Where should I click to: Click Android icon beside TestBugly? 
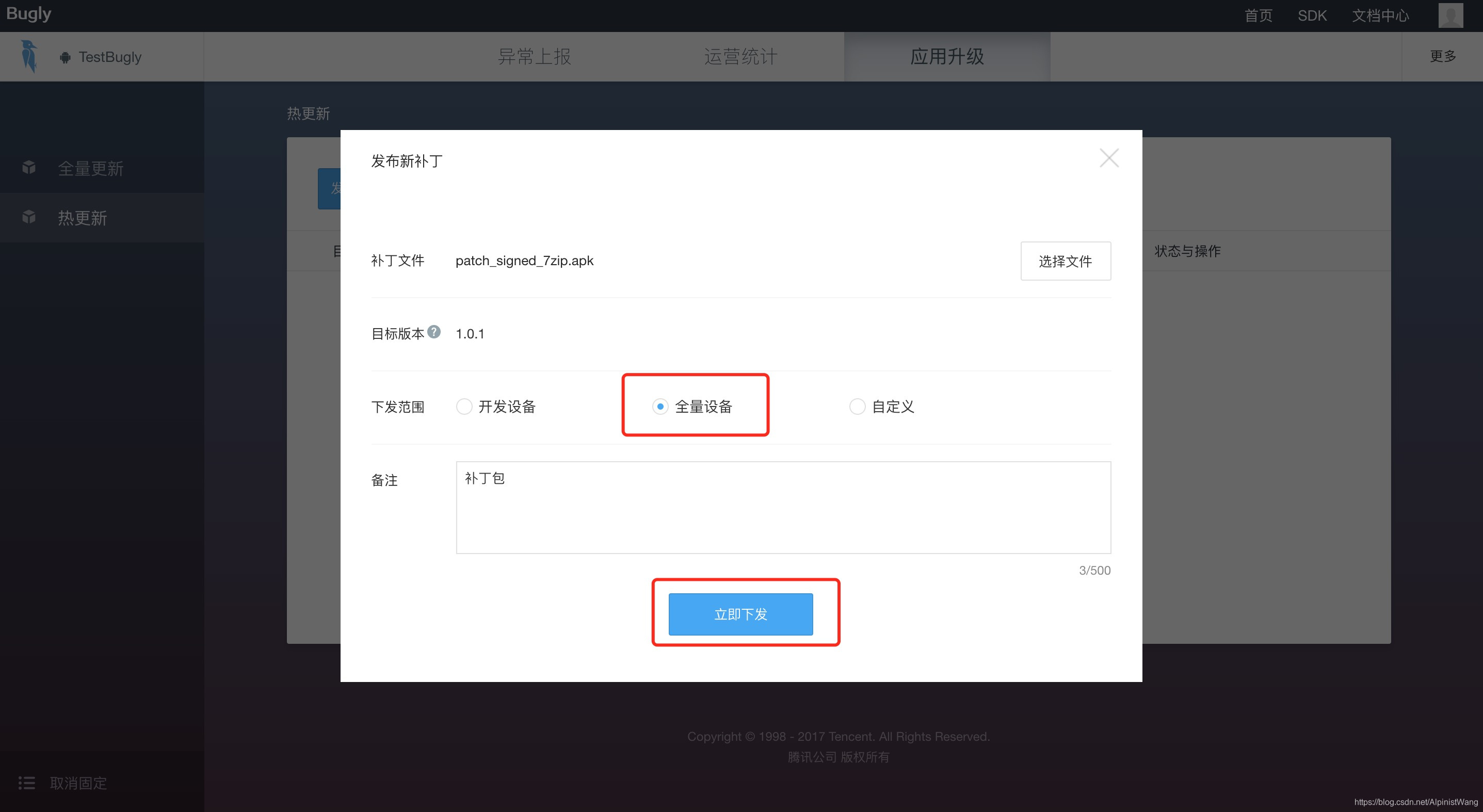click(65, 57)
